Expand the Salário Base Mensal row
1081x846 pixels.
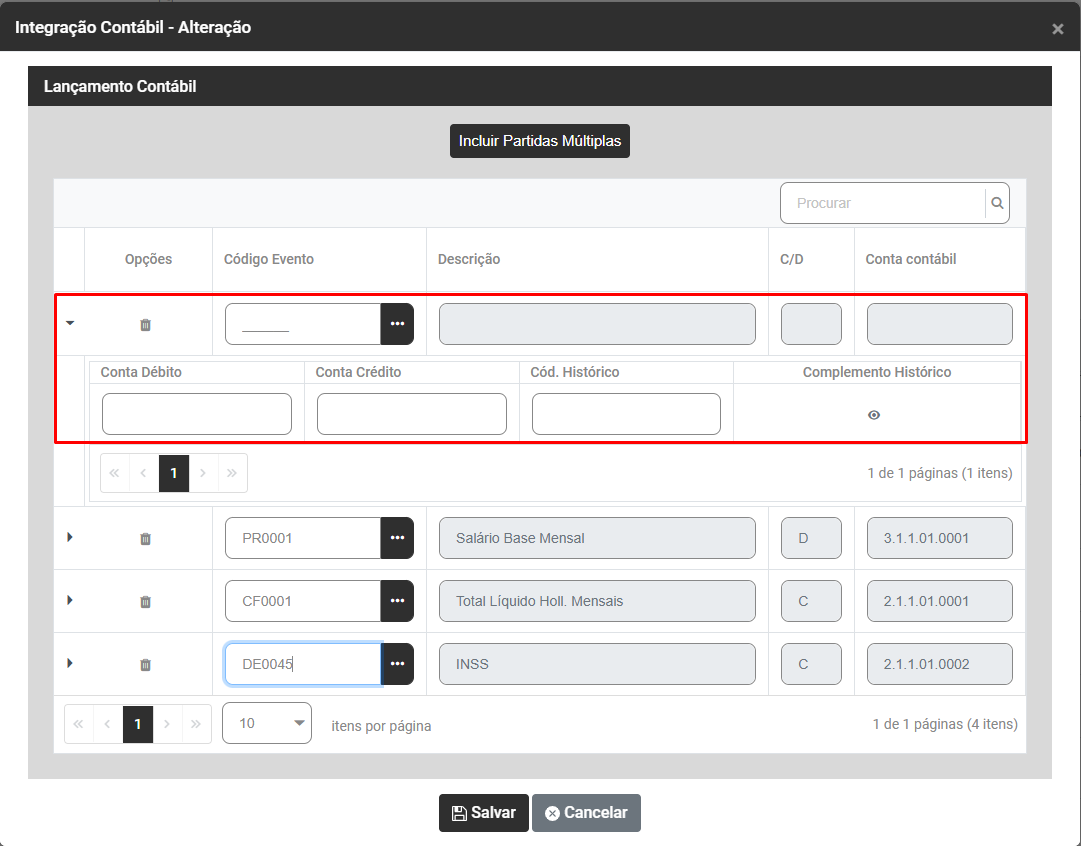pyautogui.click(x=69, y=537)
